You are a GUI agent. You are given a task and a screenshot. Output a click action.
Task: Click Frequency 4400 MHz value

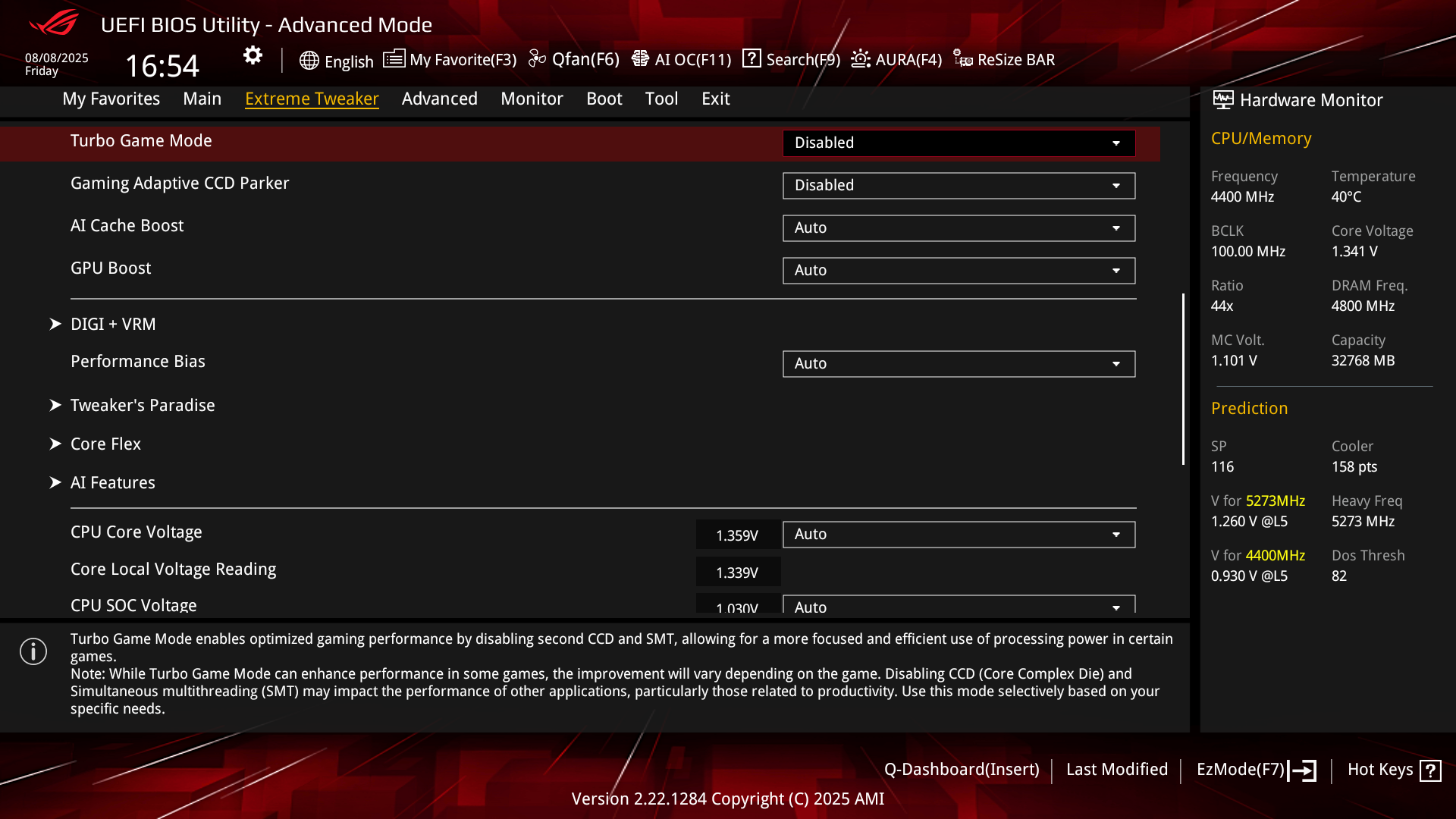click(x=1242, y=197)
